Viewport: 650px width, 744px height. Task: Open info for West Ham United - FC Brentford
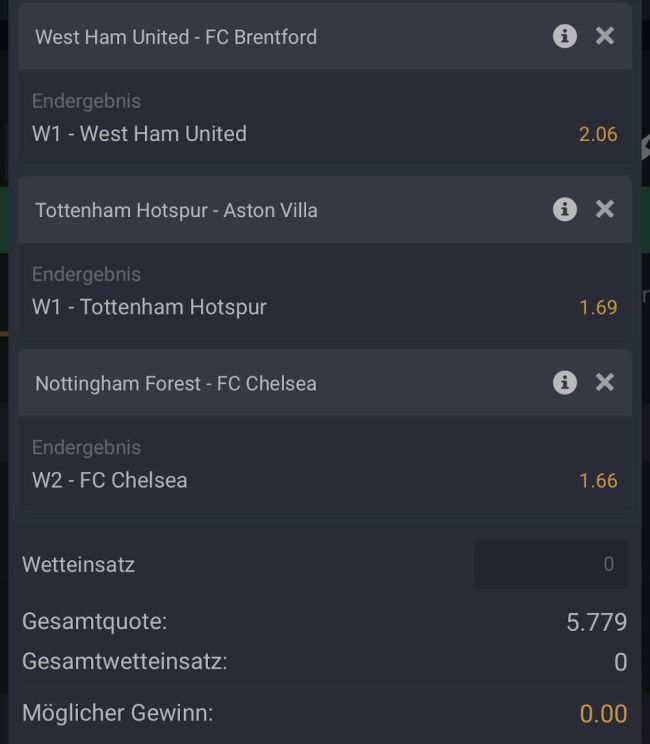coord(565,36)
